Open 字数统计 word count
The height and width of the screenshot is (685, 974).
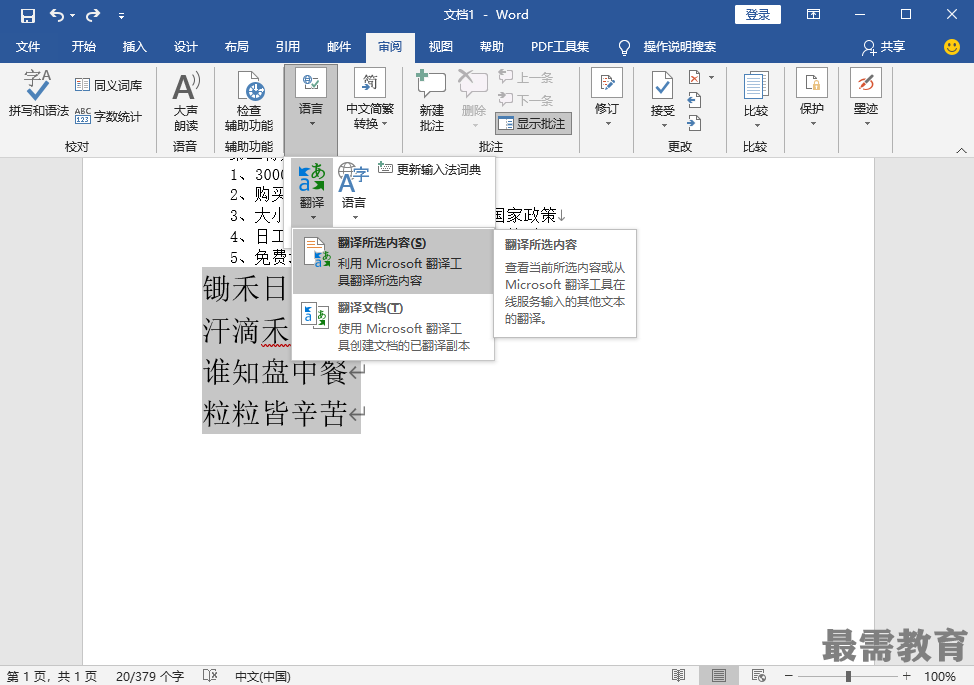[x=109, y=116]
